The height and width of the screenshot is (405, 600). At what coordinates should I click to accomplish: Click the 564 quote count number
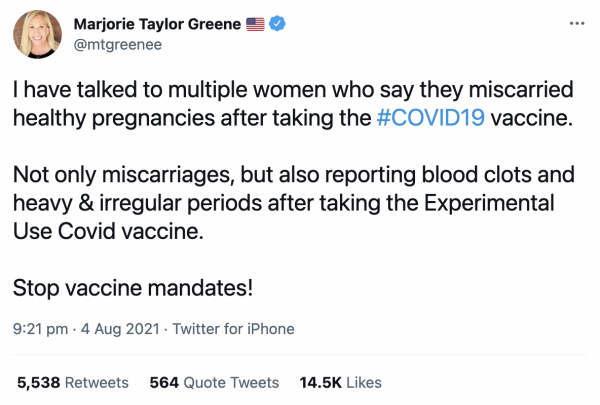[x=163, y=382]
